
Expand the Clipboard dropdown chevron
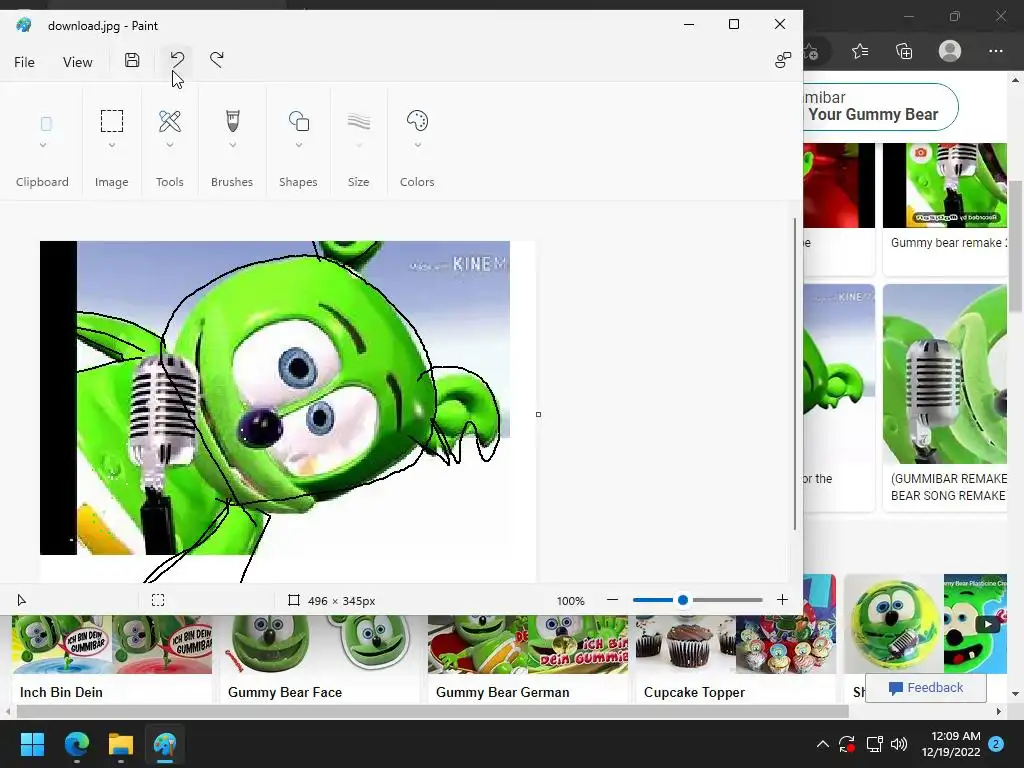[x=43, y=145]
